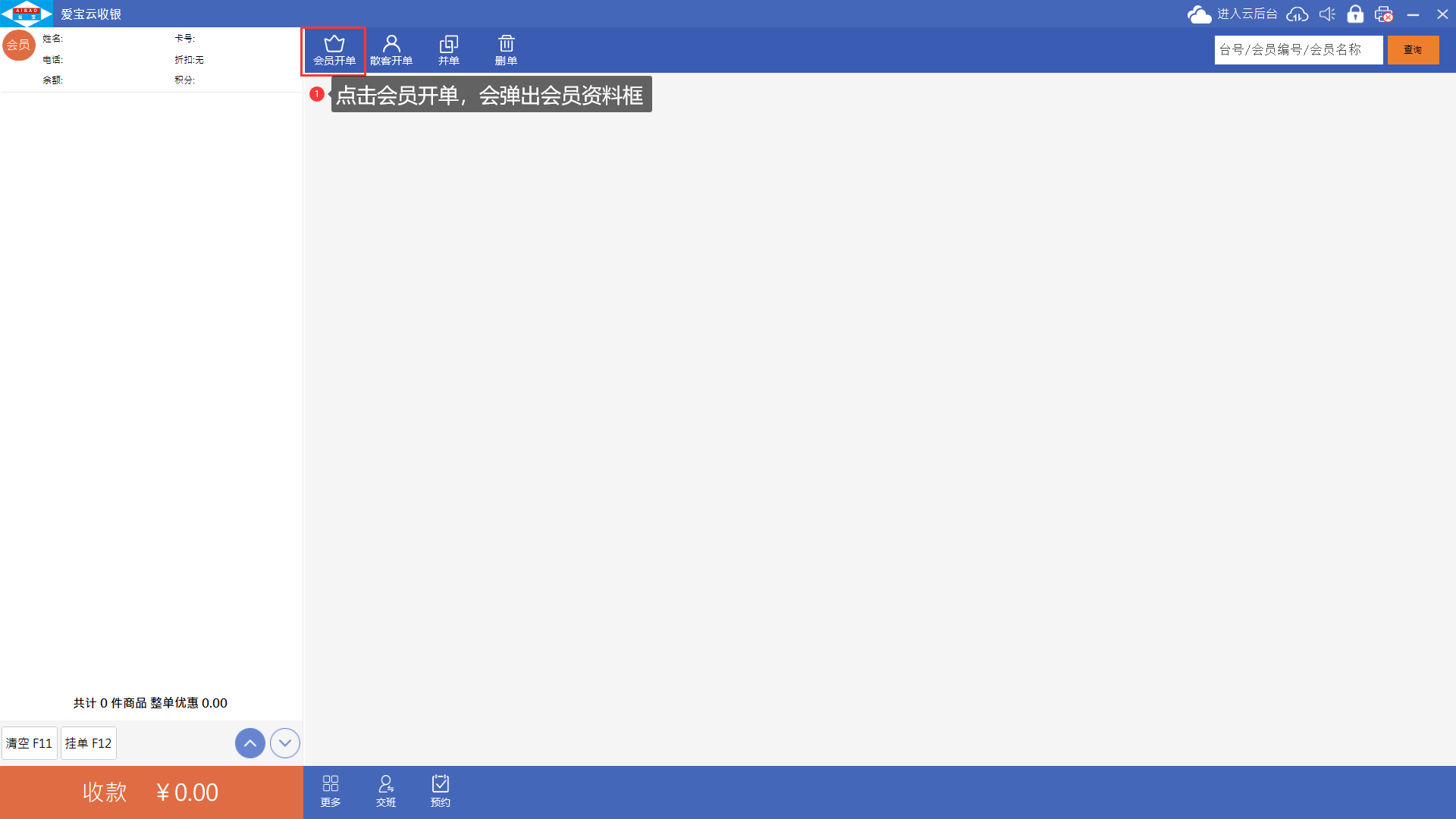
Task: Click the 开单 open order icon
Action: click(448, 50)
